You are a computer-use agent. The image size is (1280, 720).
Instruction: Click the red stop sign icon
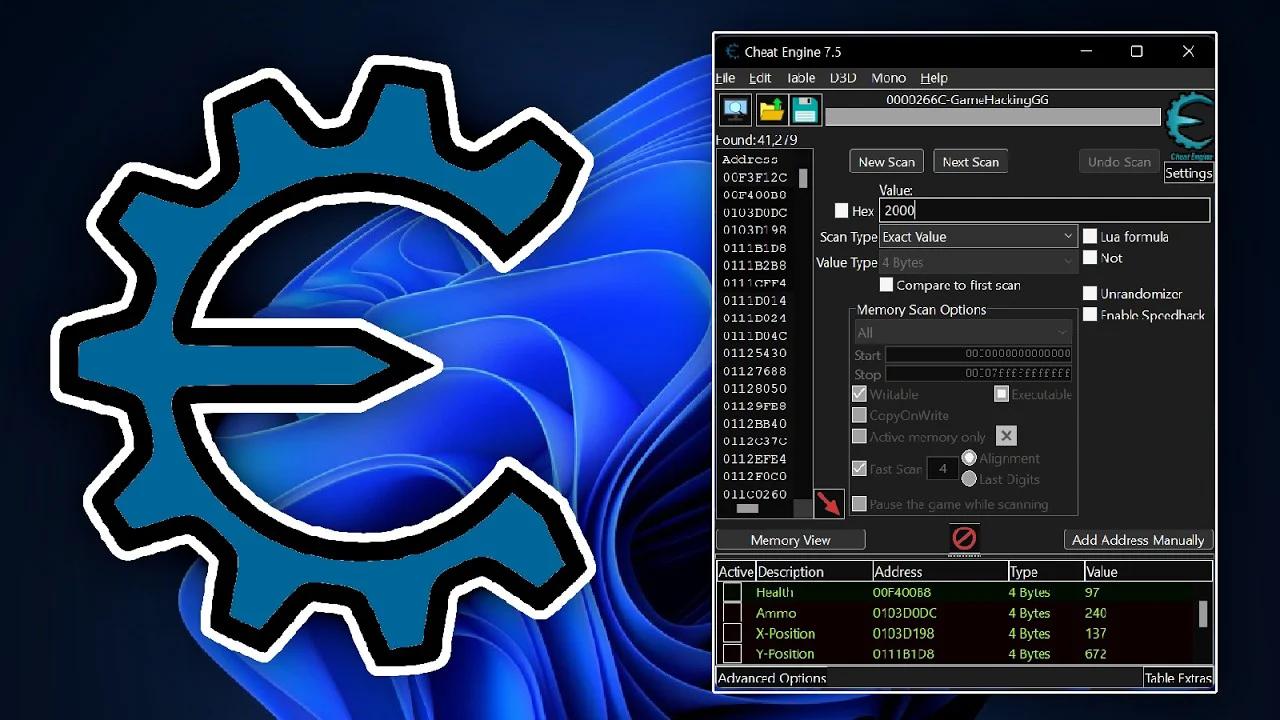[963, 538]
